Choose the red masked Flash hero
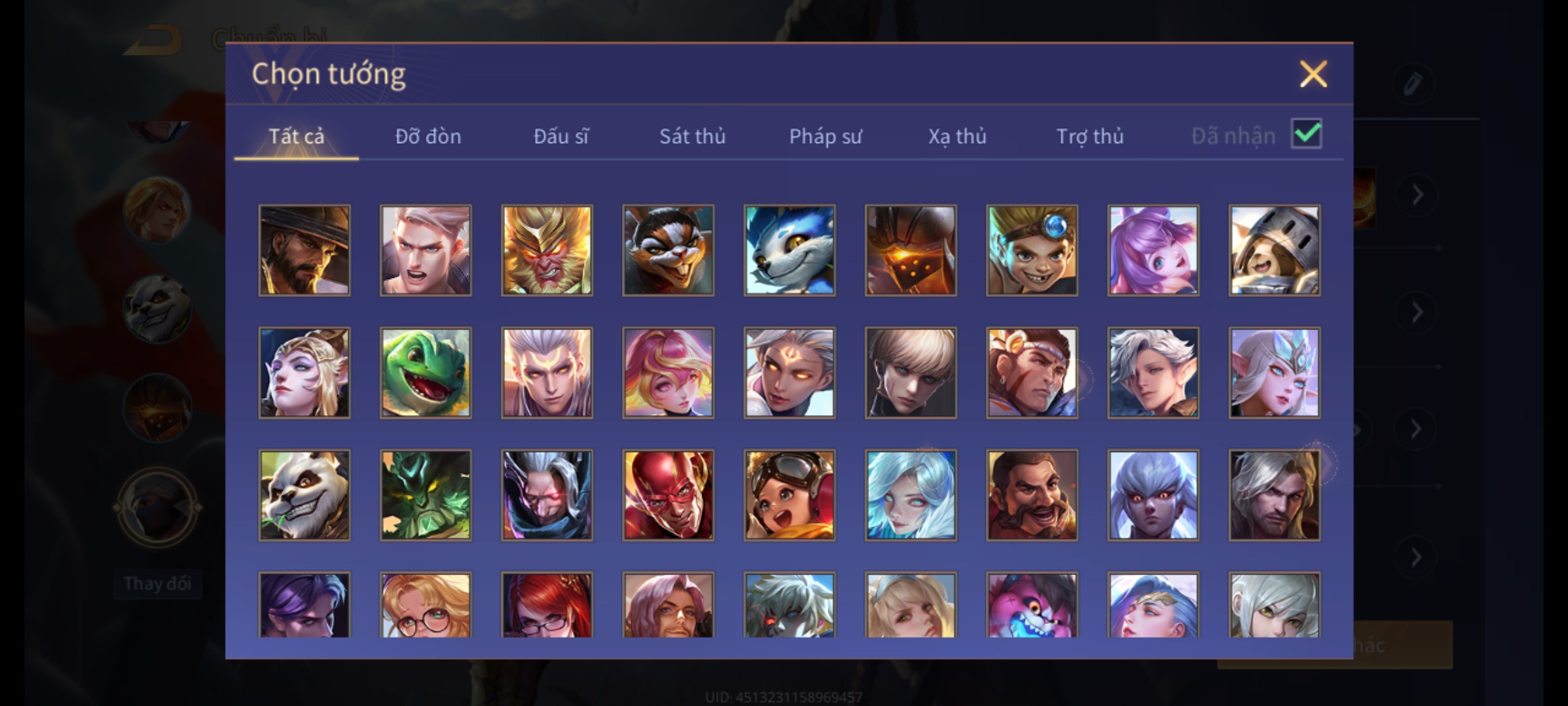Viewport: 1568px width, 706px height. 668,495
